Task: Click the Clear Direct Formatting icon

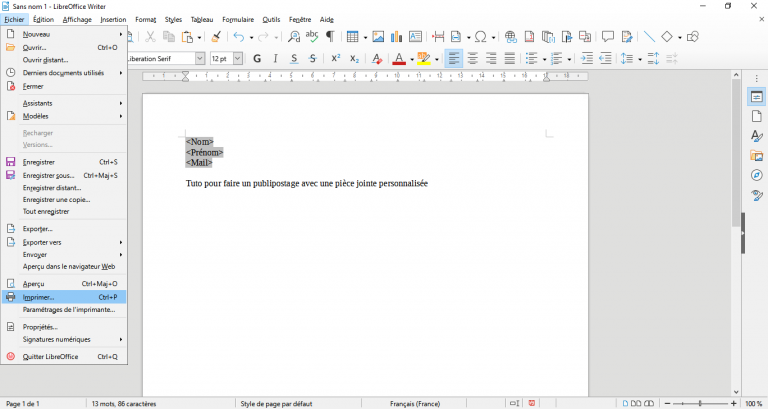Action: pyautogui.click(x=377, y=59)
